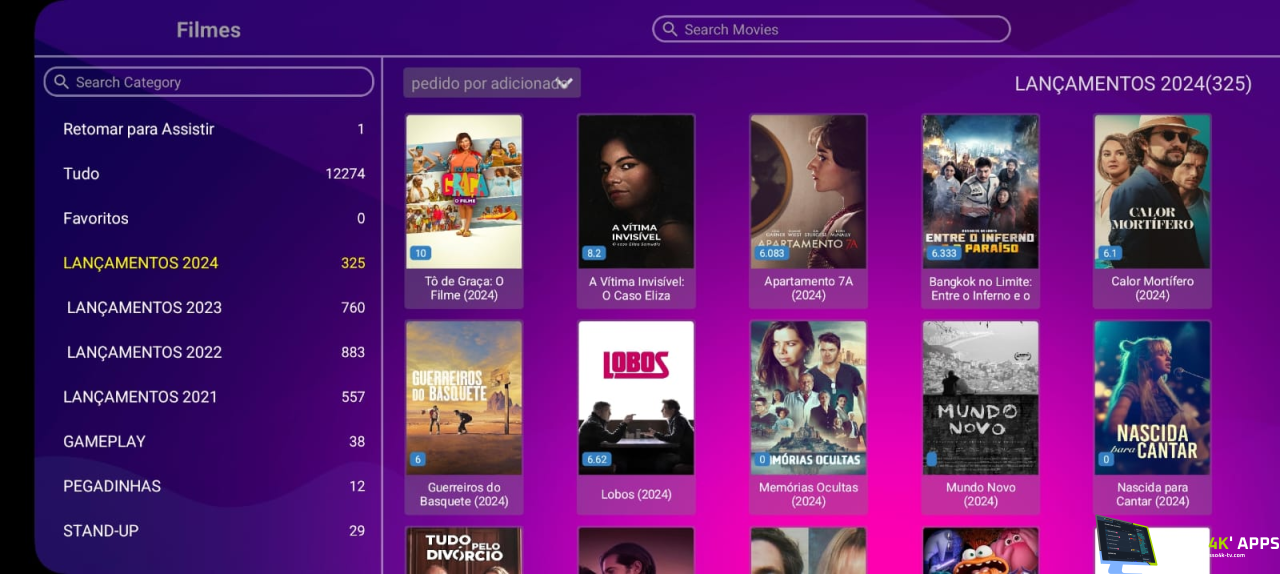Open Retomar para Assistir list

[x=214, y=129]
